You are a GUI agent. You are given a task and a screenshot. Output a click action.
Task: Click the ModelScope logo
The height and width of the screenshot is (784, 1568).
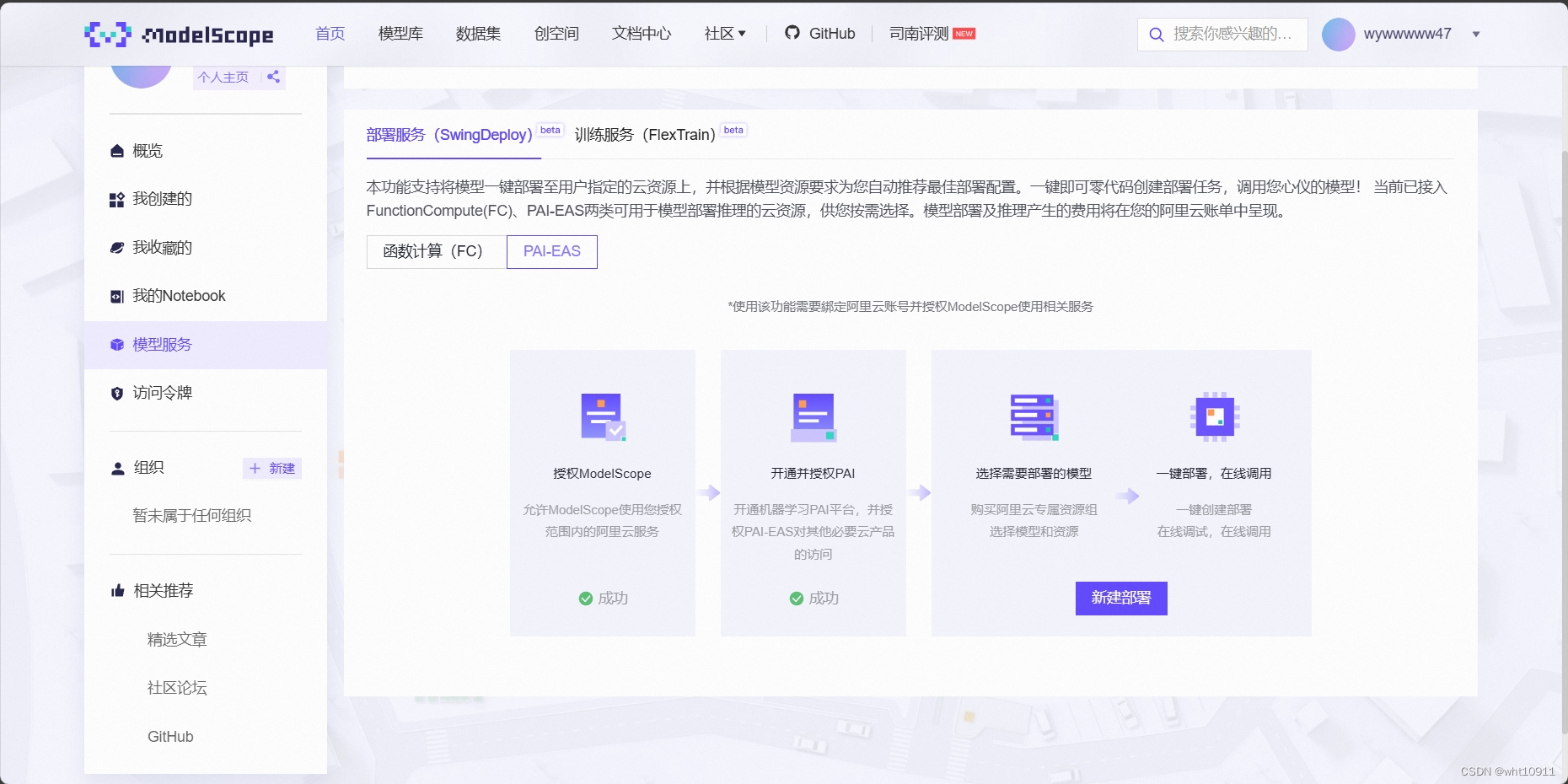click(x=179, y=34)
